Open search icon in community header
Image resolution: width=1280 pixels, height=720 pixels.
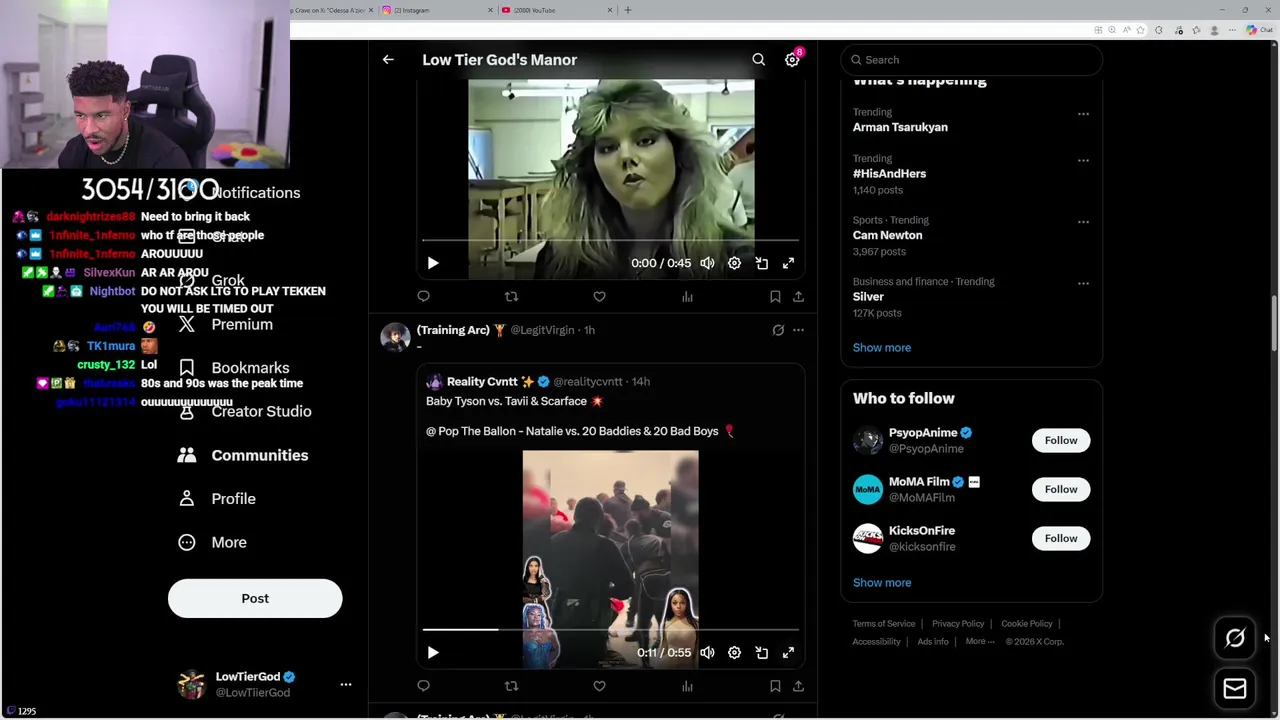[759, 60]
